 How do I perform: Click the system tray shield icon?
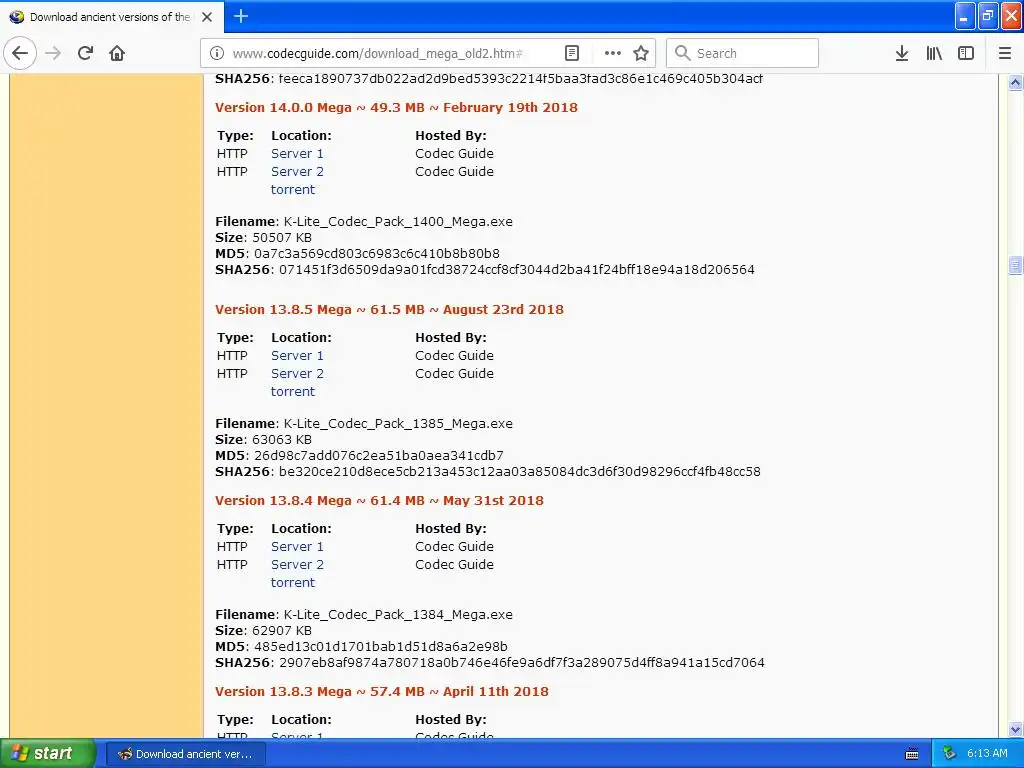point(949,754)
